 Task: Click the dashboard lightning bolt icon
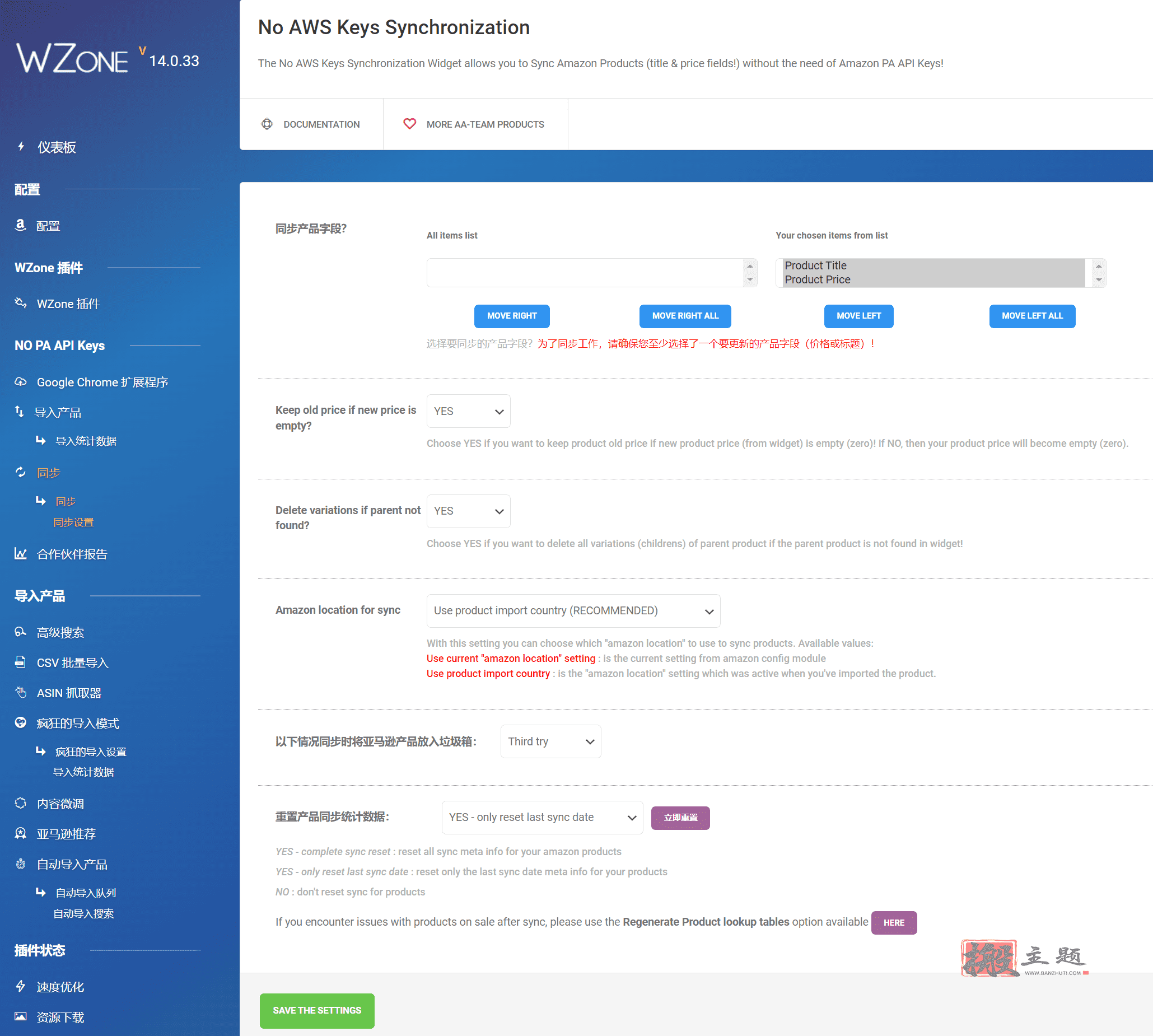click(x=21, y=147)
